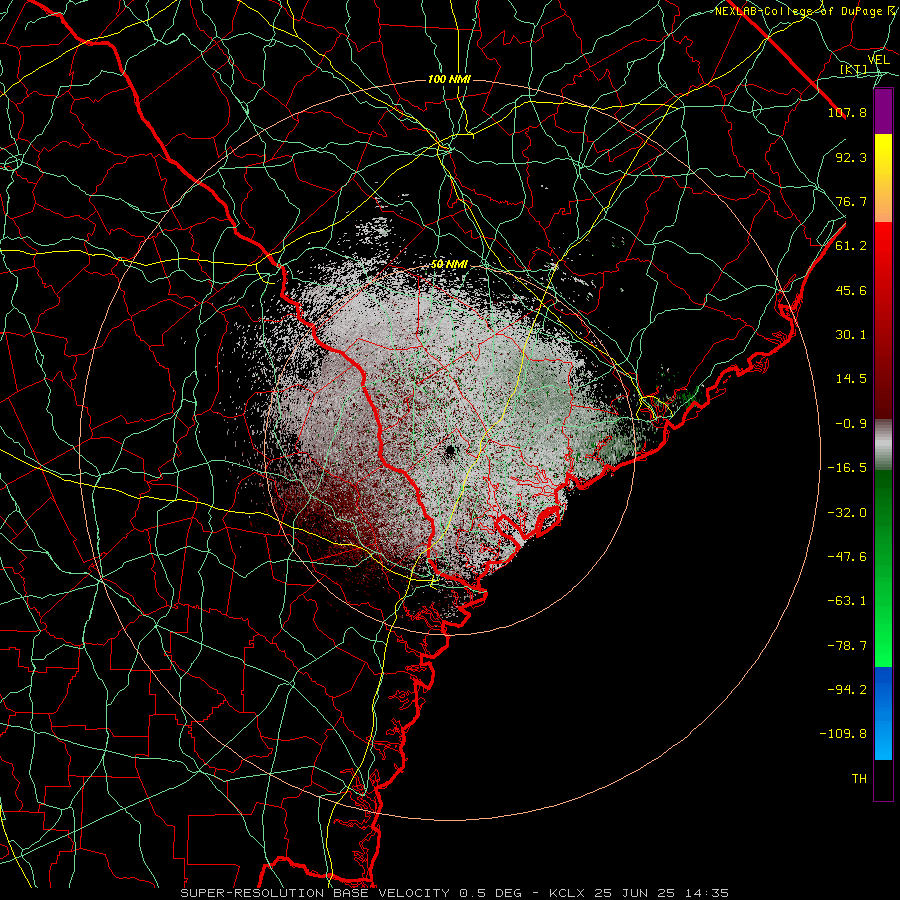Click the VEL legend title

tap(878, 60)
